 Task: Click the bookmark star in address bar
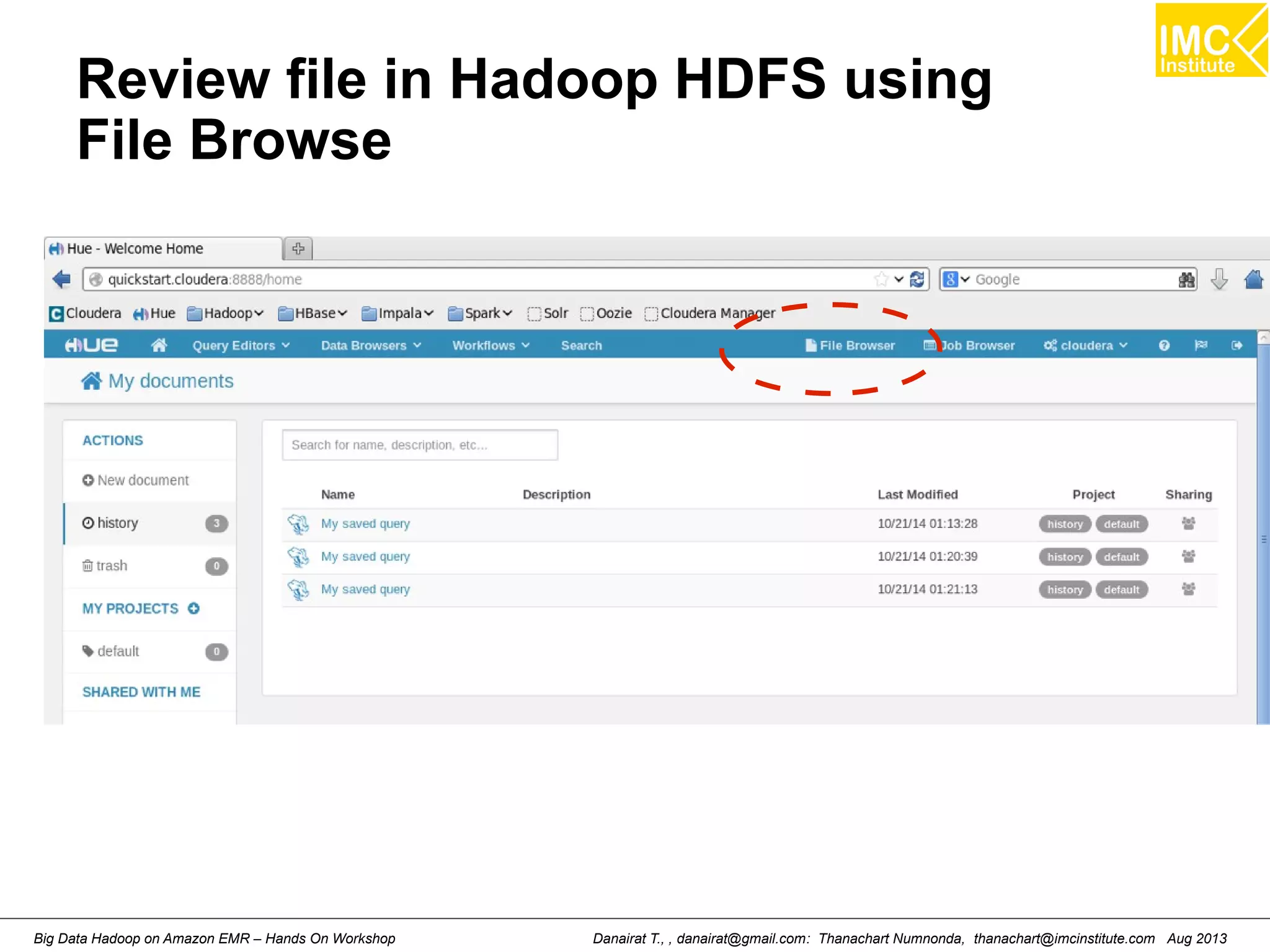click(x=881, y=280)
